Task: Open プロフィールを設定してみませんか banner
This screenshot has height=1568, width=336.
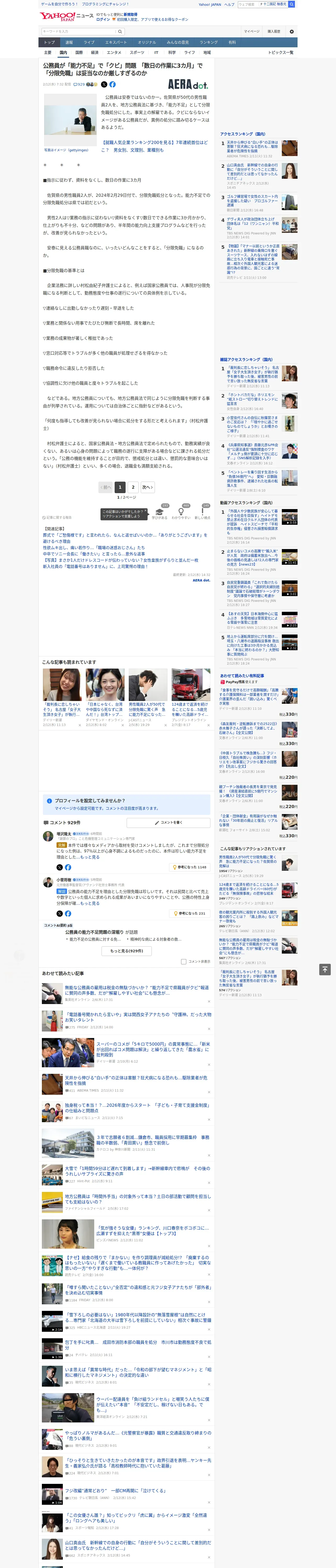Action: pyautogui.click(x=127, y=804)
